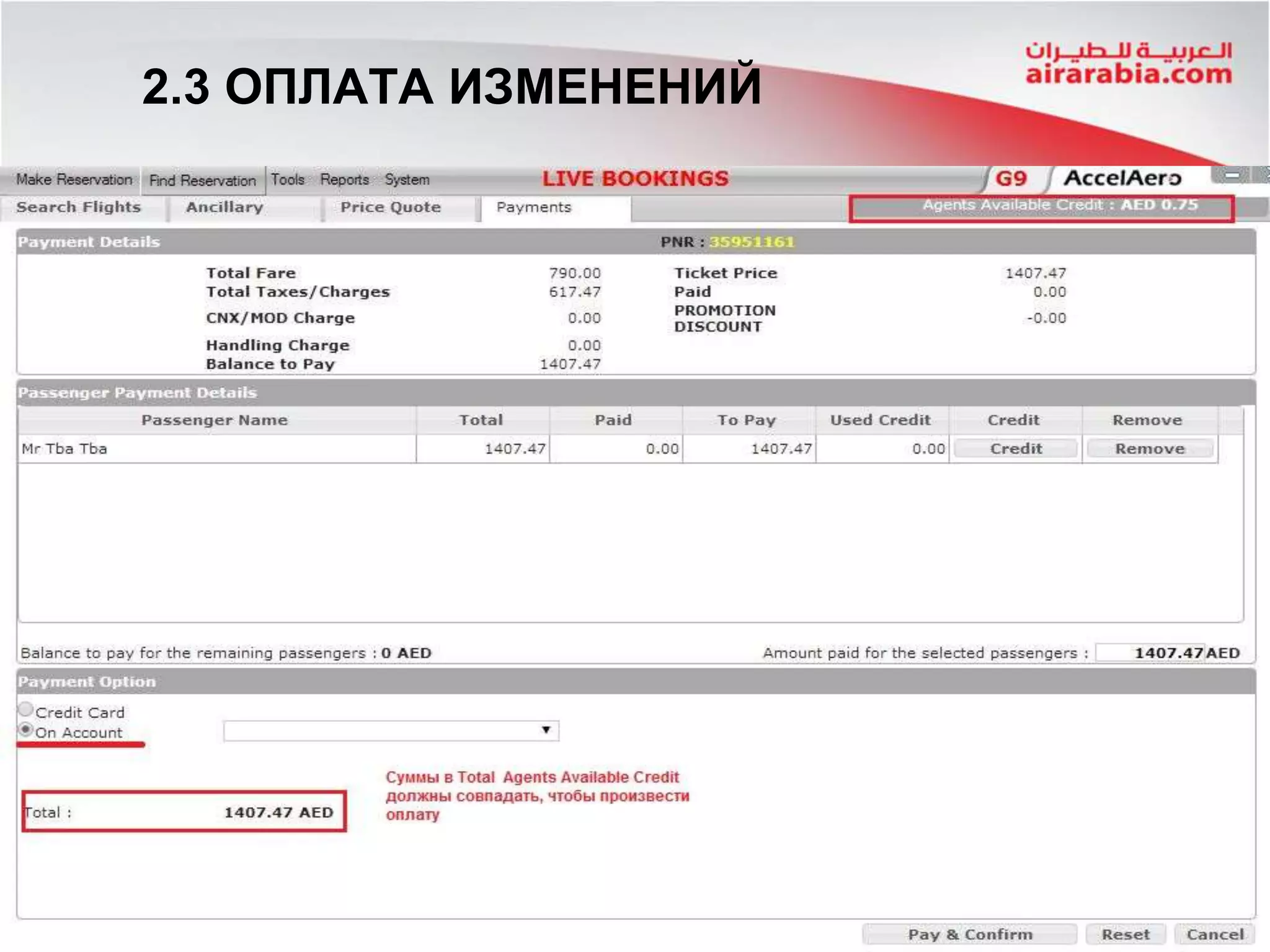Click the Balance to Pay value 1407.47
The height and width of the screenshot is (952, 1270).
[x=571, y=364]
